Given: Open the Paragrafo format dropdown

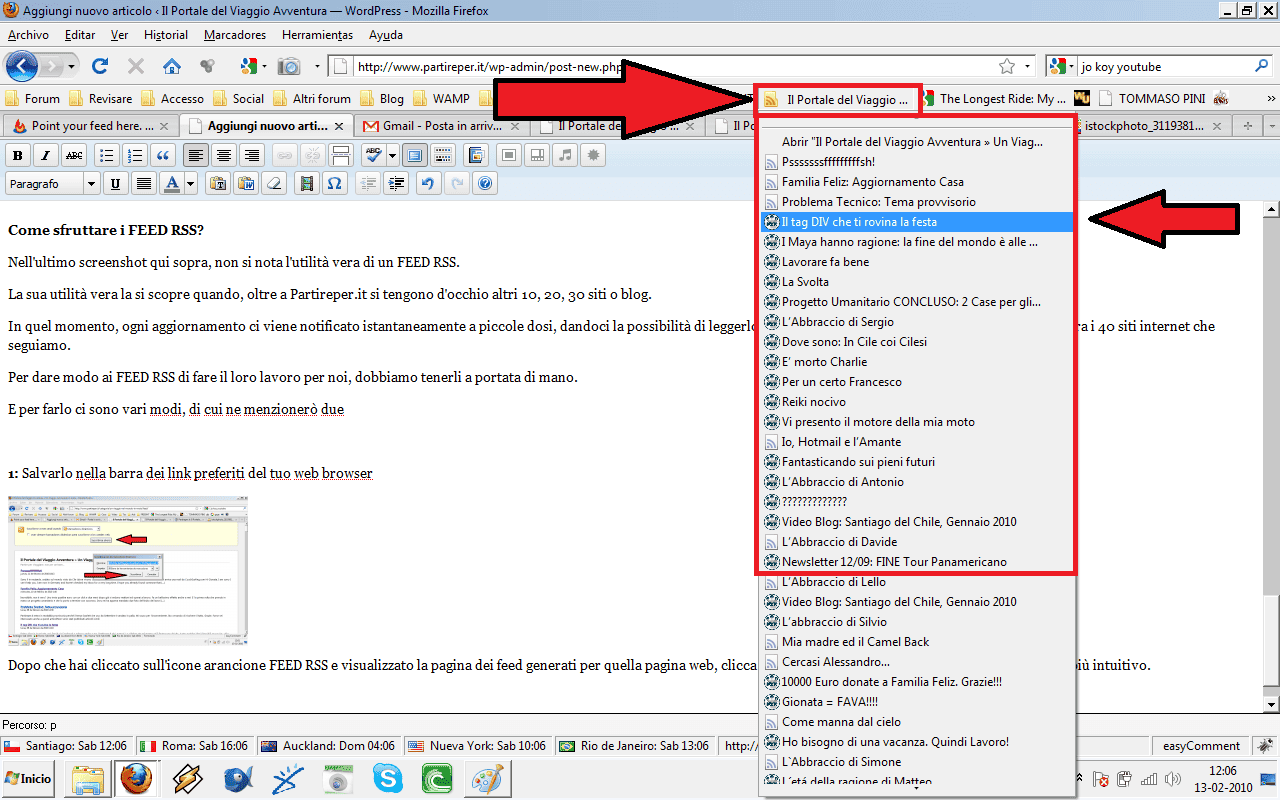Looking at the screenshot, I should coord(52,183).
